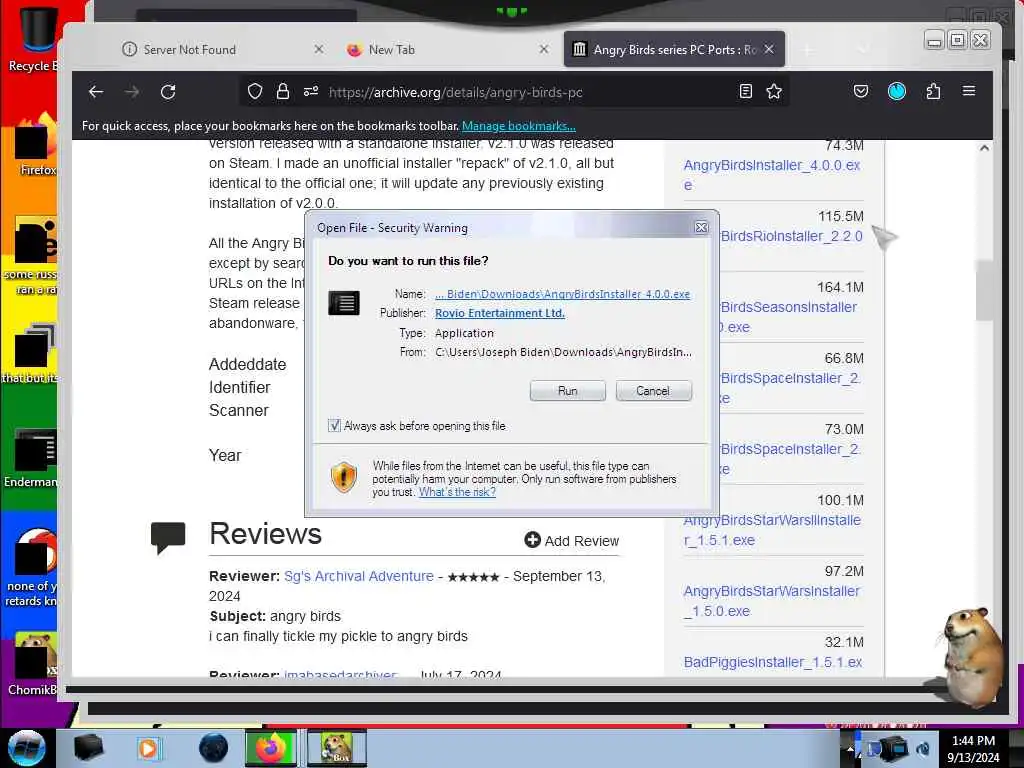The height and width of the screenshot is (768, 1024).
Task: Open the site permissions icon in address bar
Action: click(311, 92)
